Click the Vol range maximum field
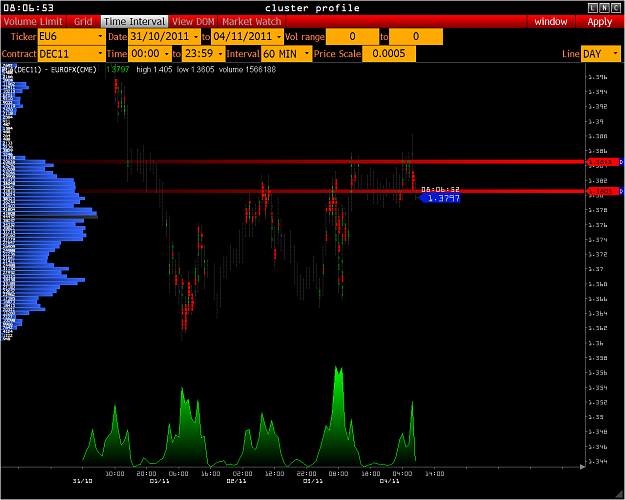This screenshot has width=625, height=500. 416,37
